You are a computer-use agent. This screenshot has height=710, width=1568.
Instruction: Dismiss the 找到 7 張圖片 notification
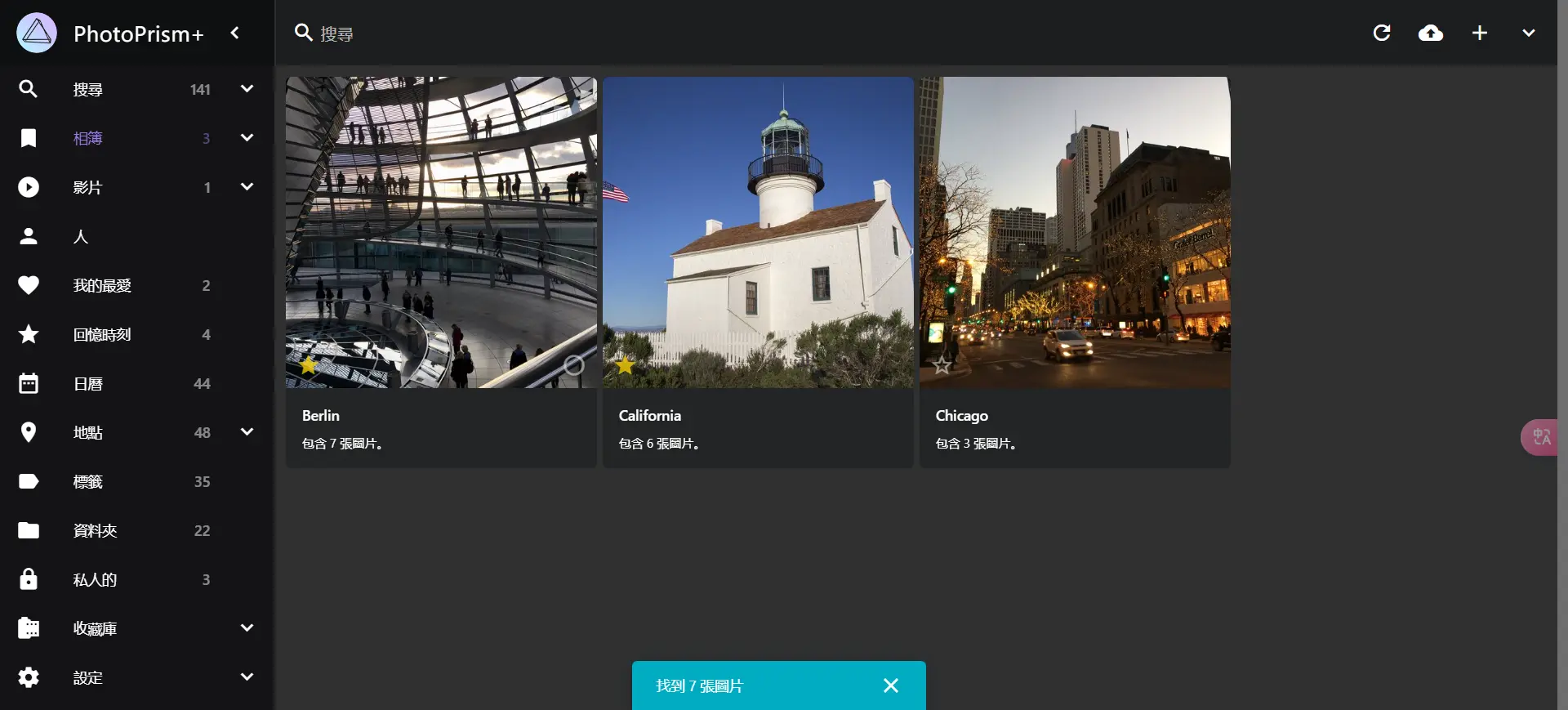coord(891,685)
